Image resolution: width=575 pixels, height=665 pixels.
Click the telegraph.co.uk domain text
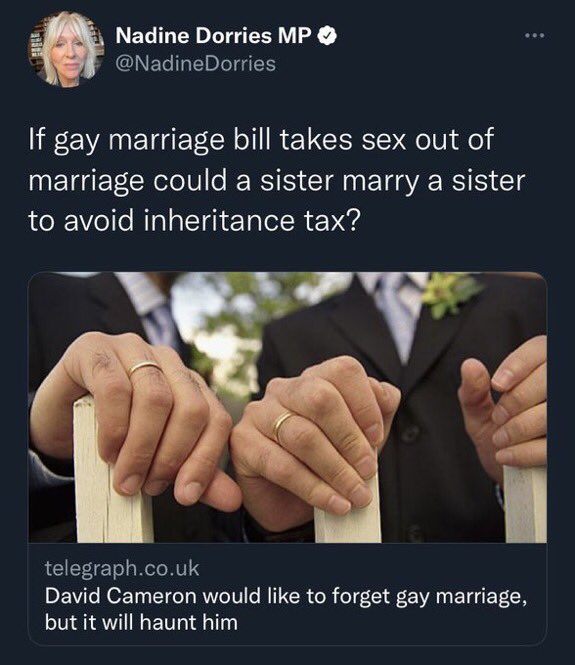point(122,568)
